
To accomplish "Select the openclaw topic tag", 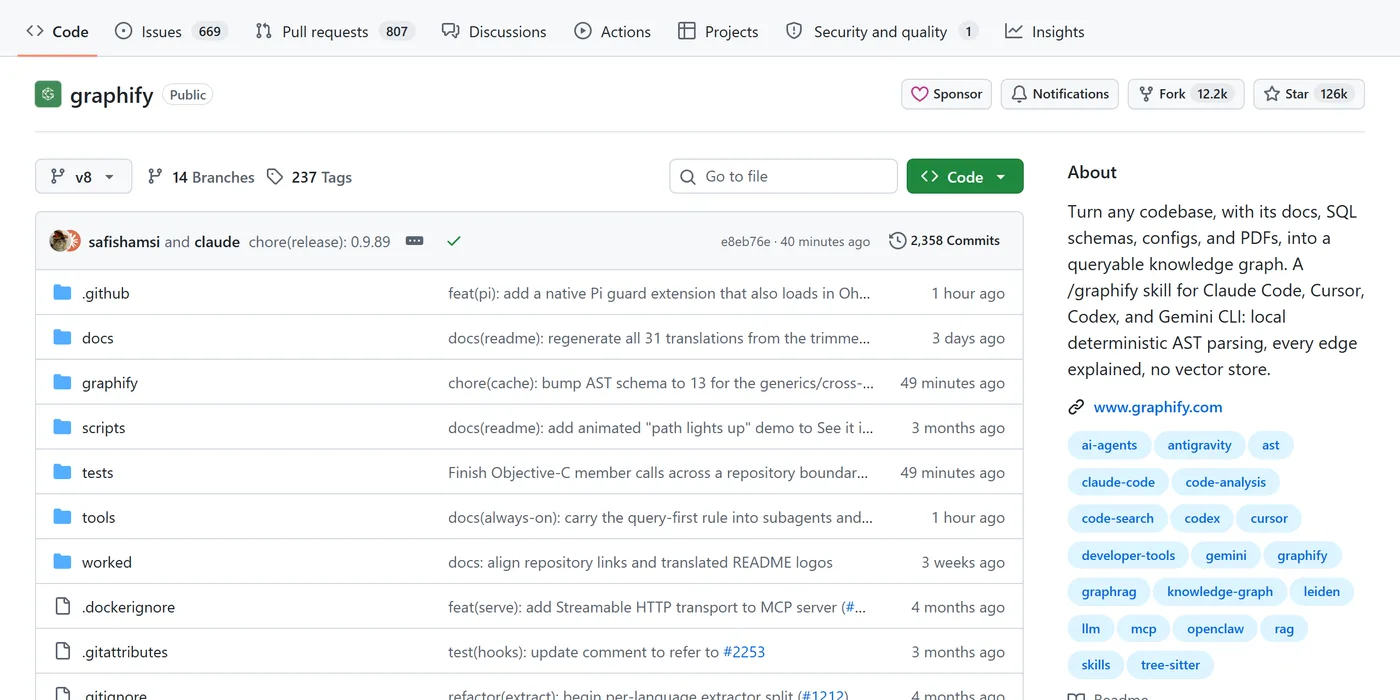I will (x=1215, y=629).
